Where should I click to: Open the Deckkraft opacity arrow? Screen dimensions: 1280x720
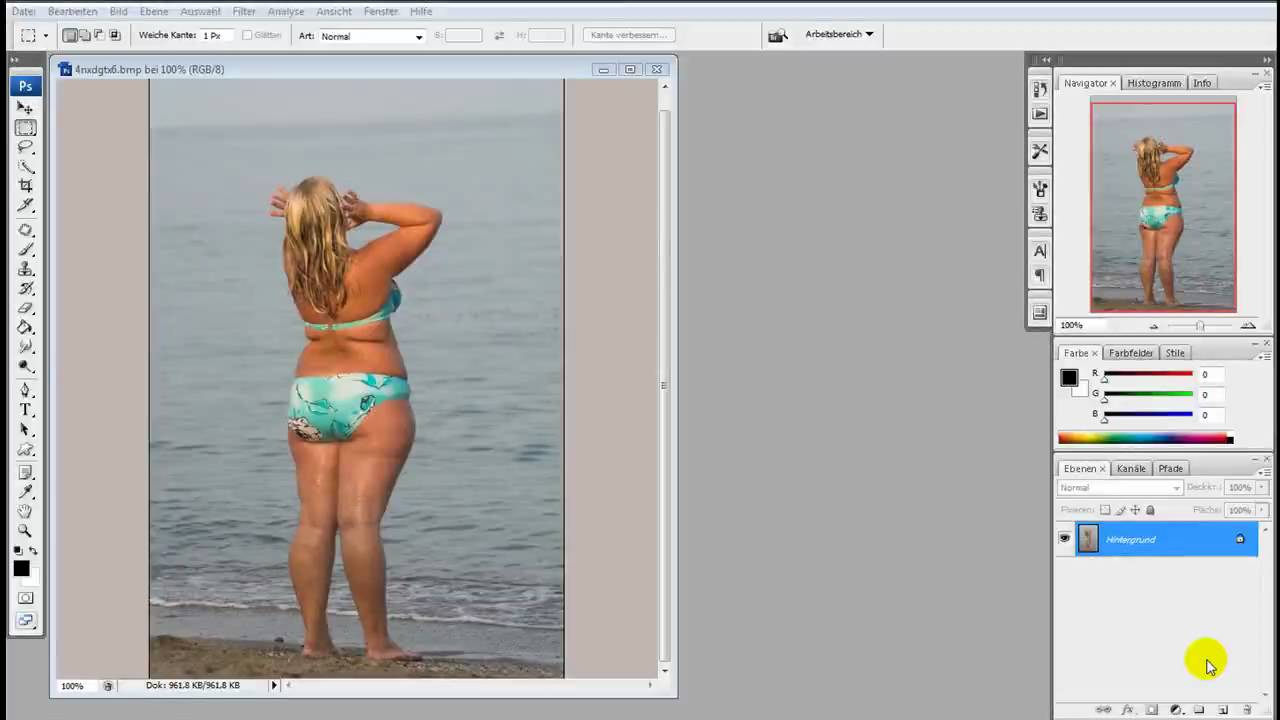point(1262,488)
